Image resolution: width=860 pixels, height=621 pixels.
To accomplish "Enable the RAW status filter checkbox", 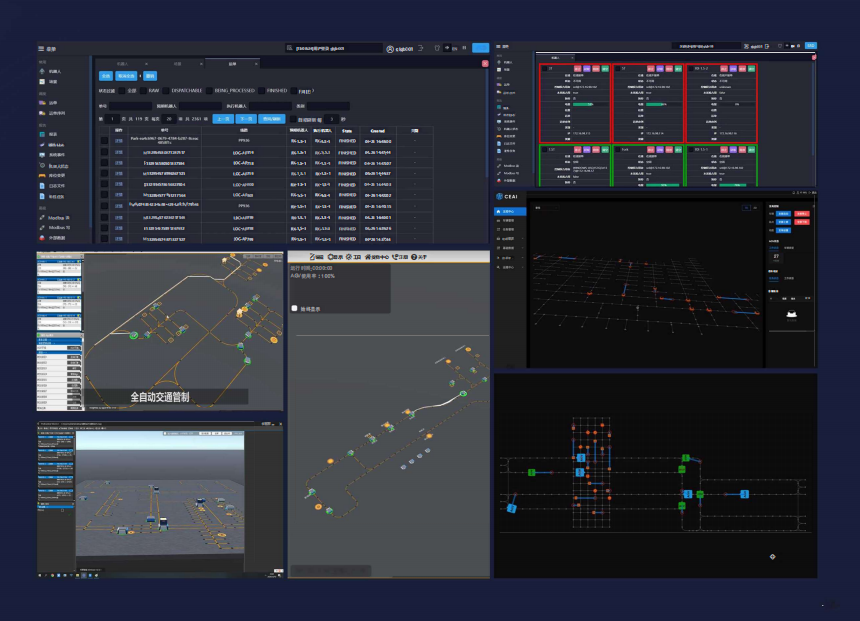I will pos(143,90).
